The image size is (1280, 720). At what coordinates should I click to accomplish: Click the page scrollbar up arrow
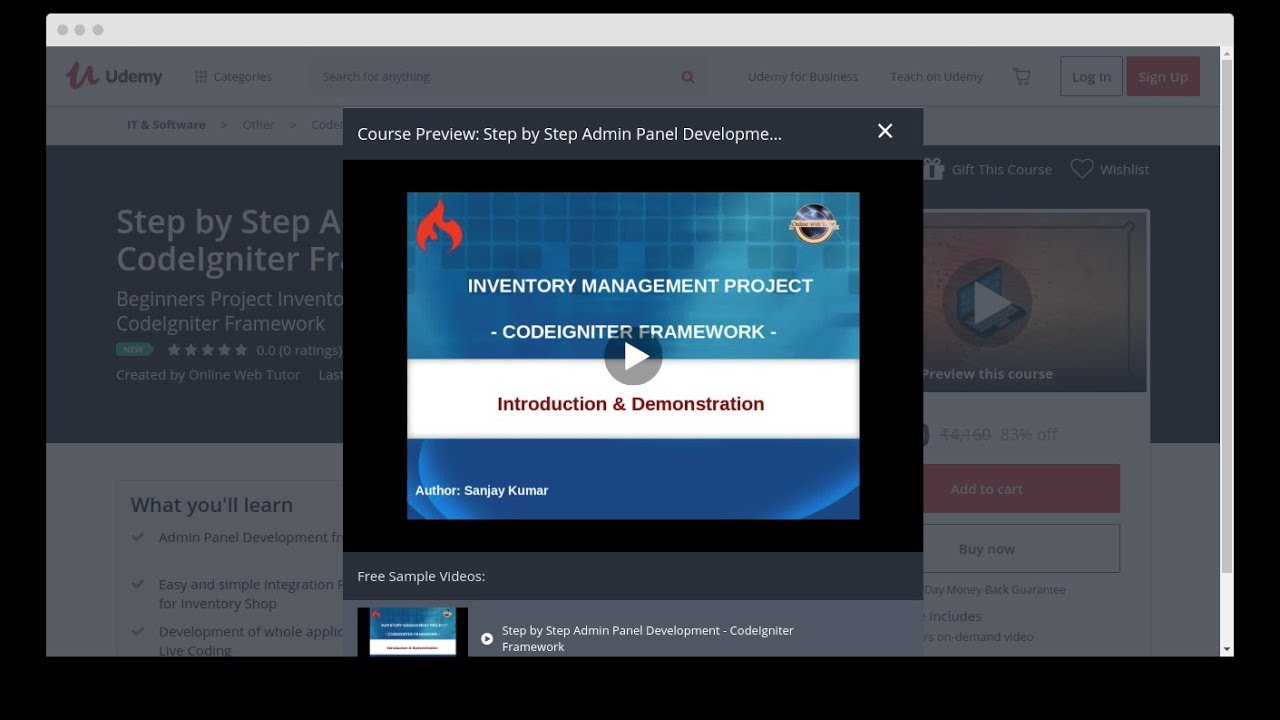(1227, 53)
